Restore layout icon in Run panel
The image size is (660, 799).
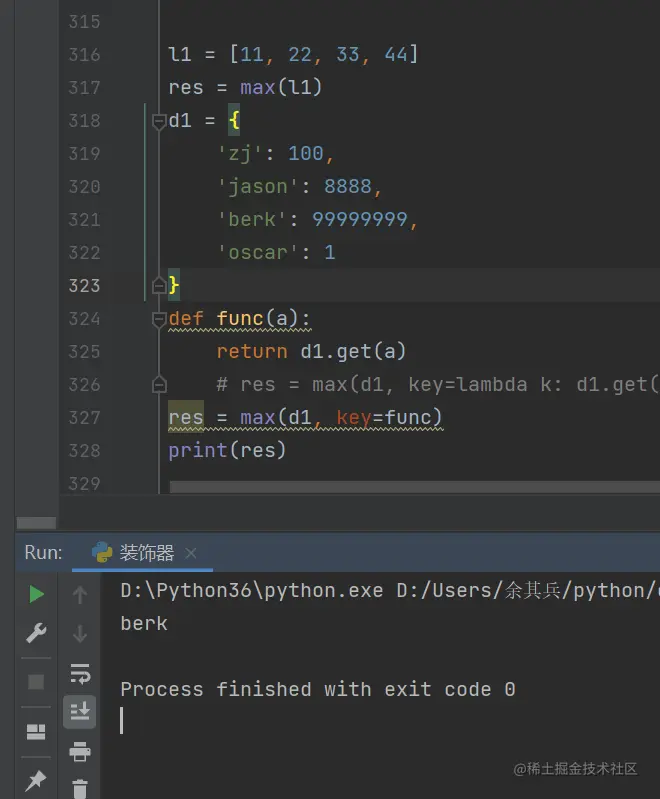click(x=36, y=732)
